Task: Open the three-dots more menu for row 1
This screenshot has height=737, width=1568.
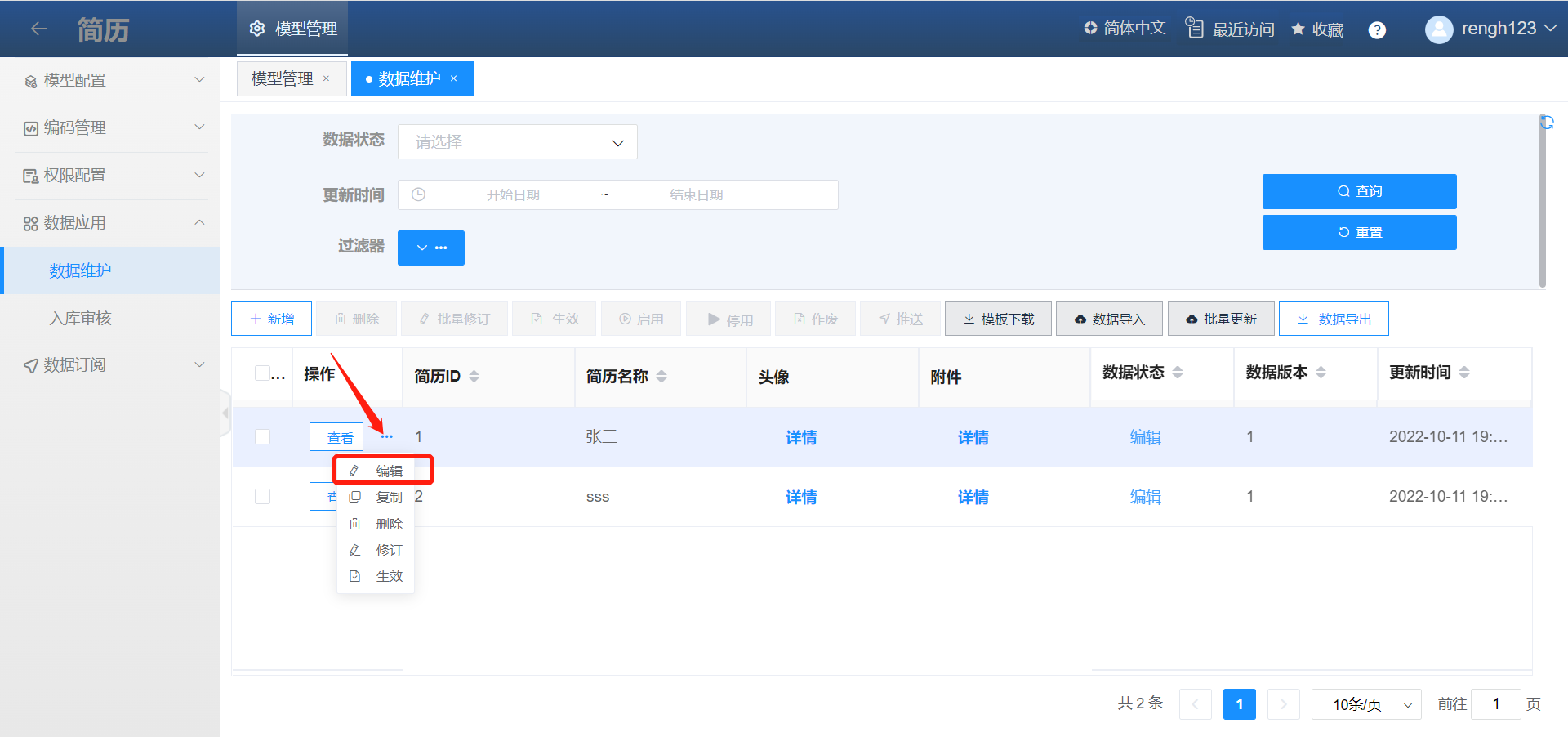Action: click(386, 436)
